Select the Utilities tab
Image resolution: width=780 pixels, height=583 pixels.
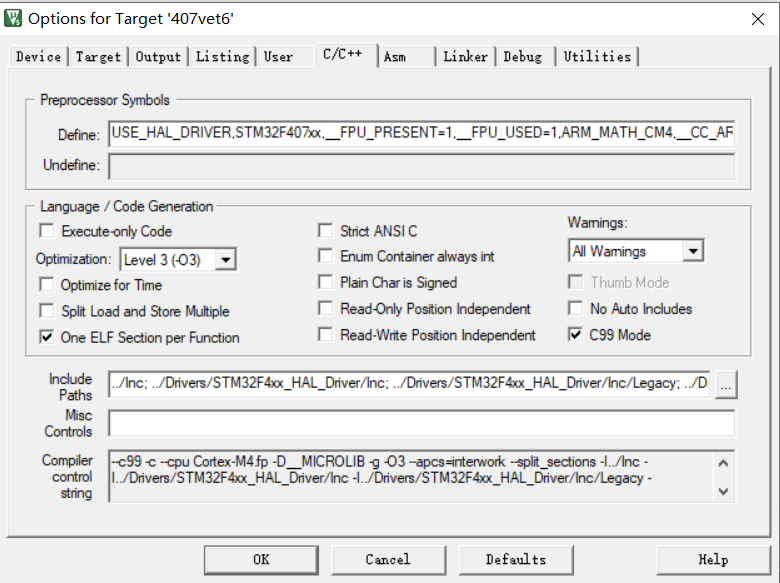coord(597,57)
